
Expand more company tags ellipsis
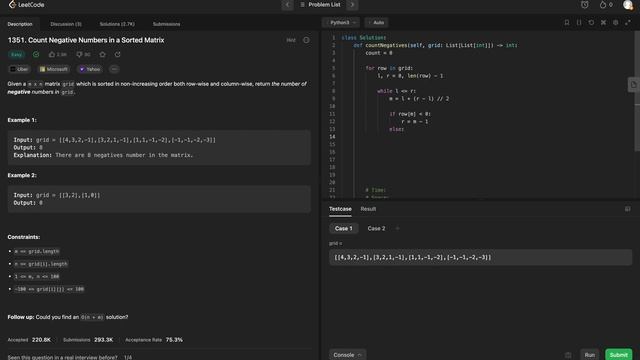[114, 69]
